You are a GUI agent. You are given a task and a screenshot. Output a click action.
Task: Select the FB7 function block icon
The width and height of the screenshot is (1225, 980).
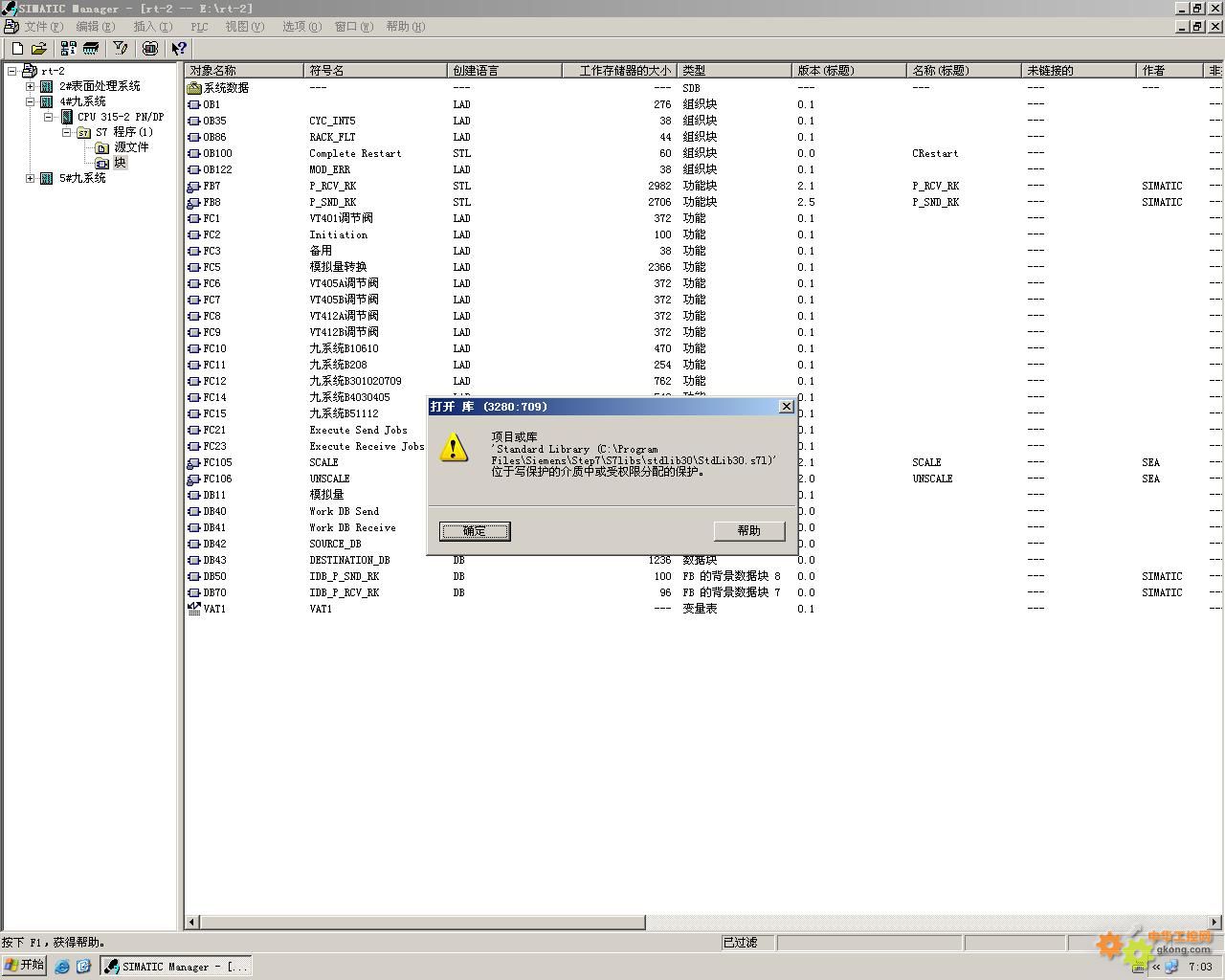194,186
